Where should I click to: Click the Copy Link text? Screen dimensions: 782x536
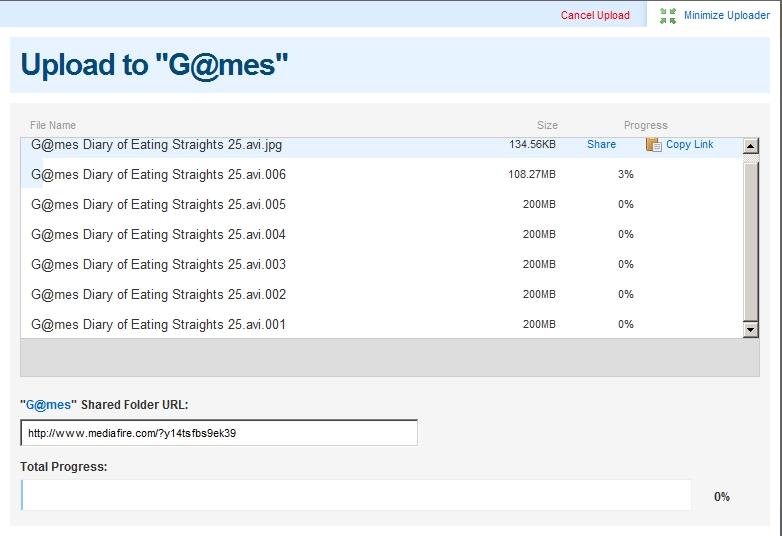click(689, 145)
